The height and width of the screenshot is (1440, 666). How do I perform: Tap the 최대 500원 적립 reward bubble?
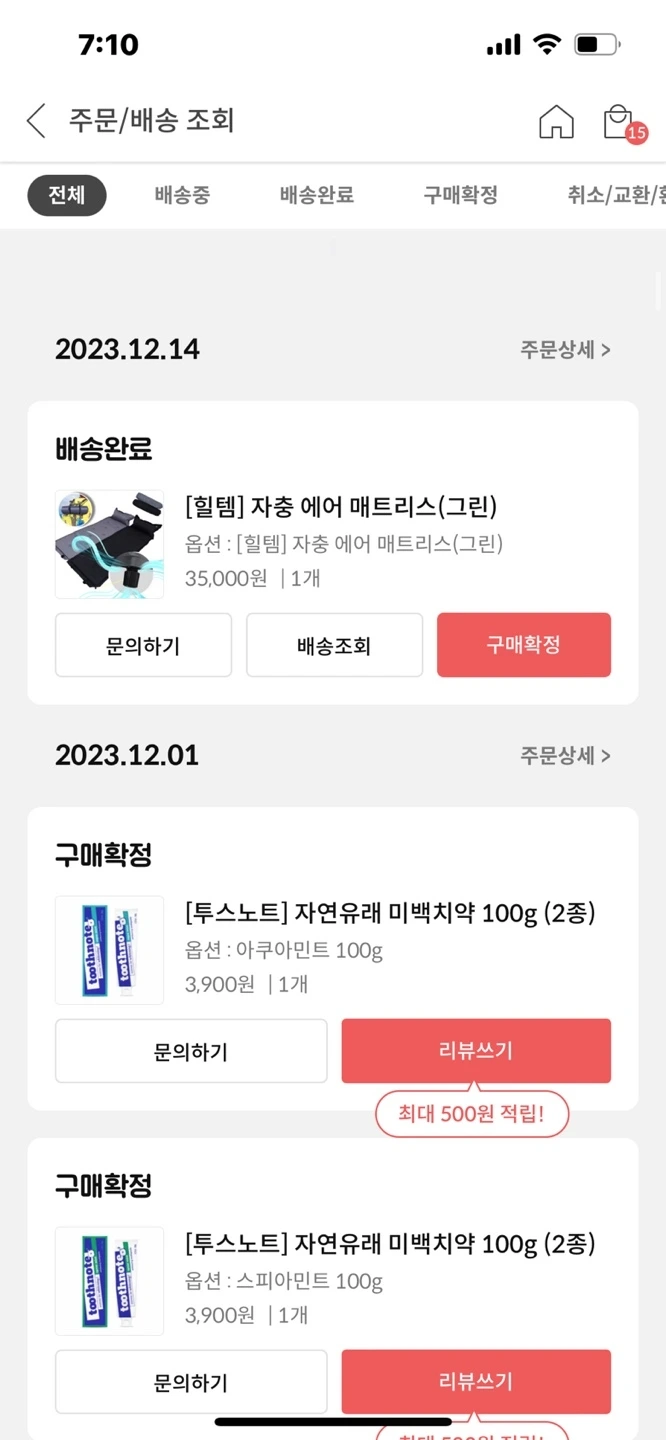coord(471,1113)
